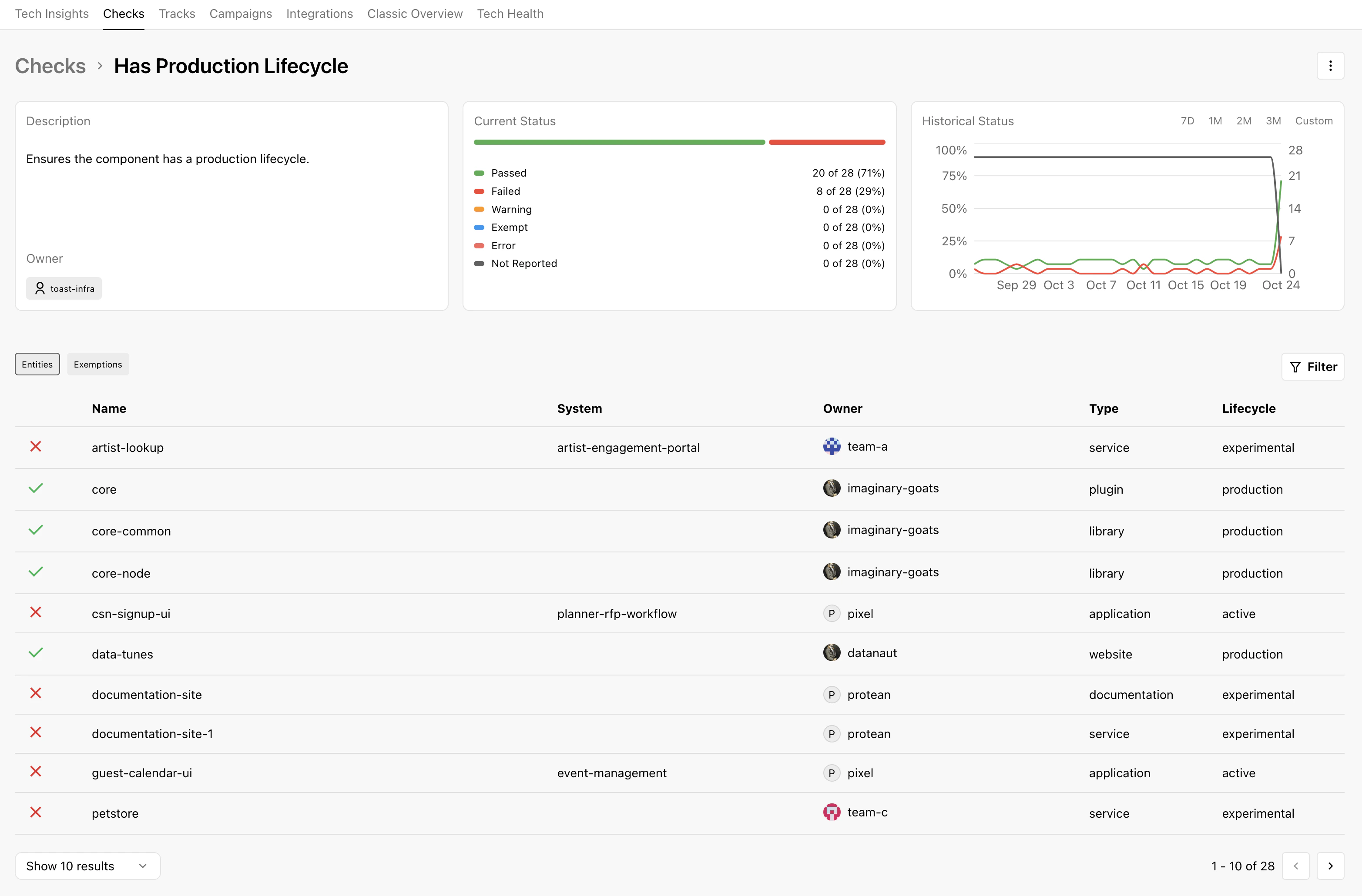The image size is (1362, 896).
Task: Click protean avatar in documentation-site-1 row
Action: pyautogui.click(x=832, y=733)
